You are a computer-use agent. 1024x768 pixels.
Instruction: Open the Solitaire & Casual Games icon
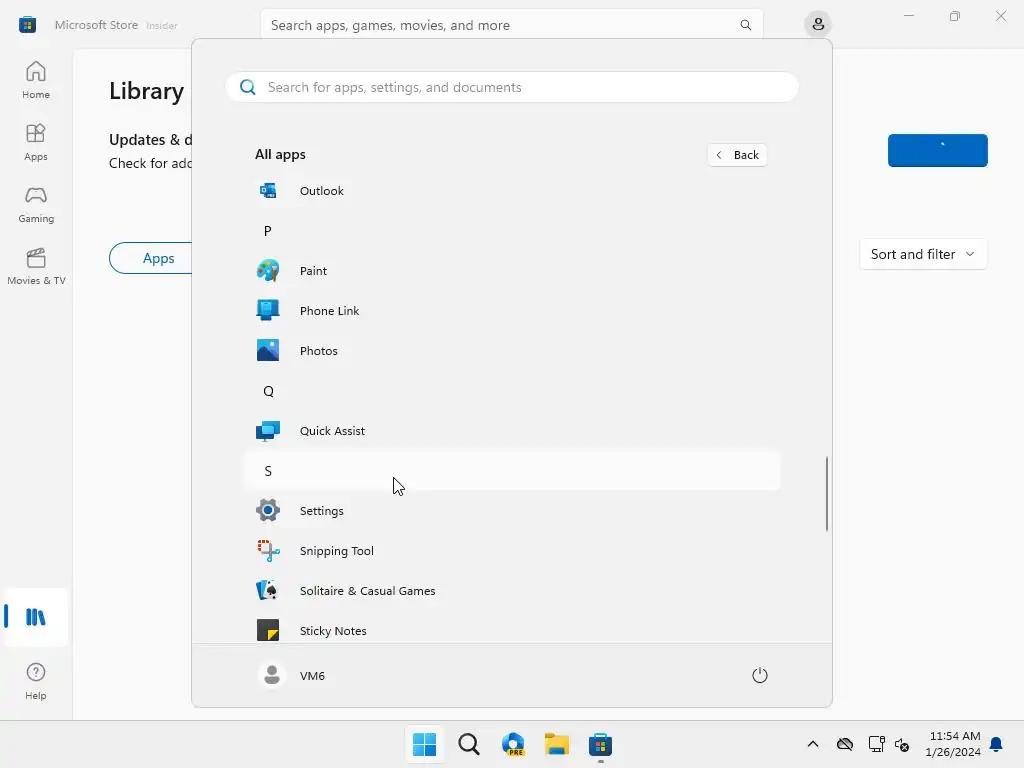click(x=268, y=590)
